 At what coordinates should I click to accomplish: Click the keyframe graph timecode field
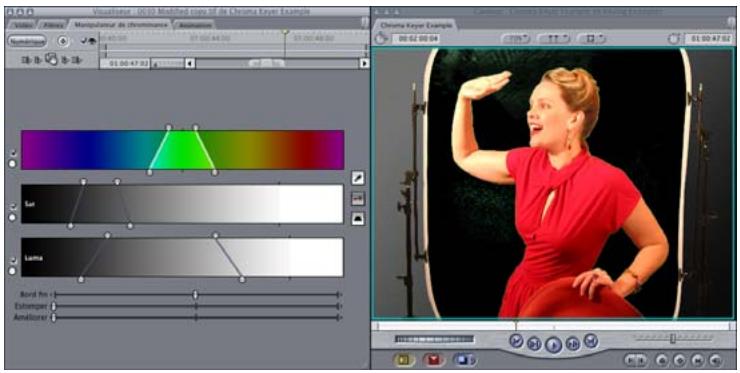[x=124, y=63]
